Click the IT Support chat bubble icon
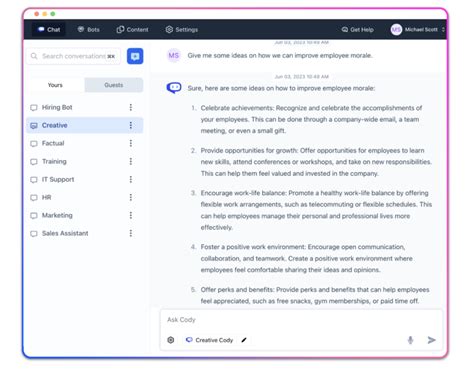This screenshot has height=381, width=474. pyautogui.click(x=34, y=180)
